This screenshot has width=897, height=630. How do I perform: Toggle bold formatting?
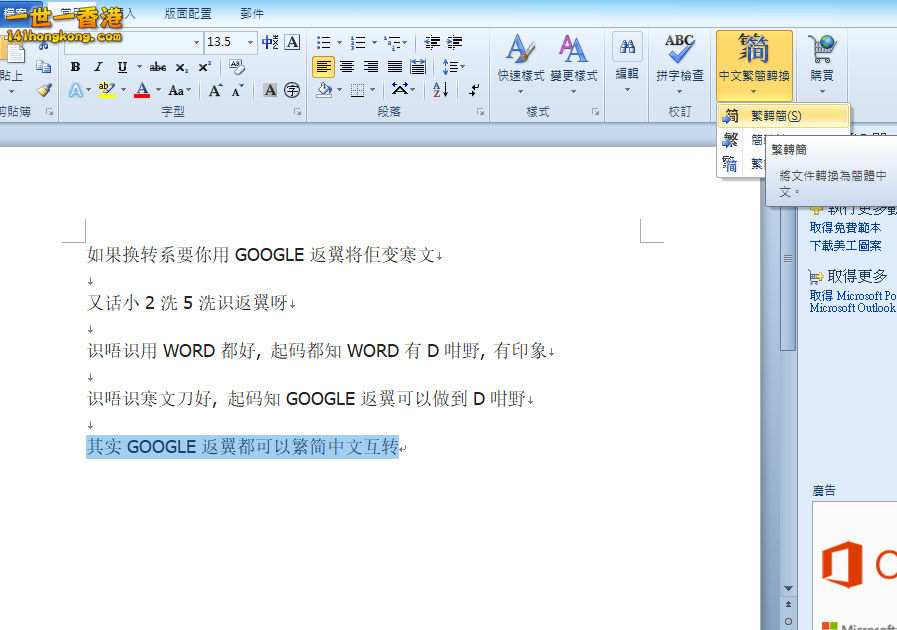coord(75,67)
